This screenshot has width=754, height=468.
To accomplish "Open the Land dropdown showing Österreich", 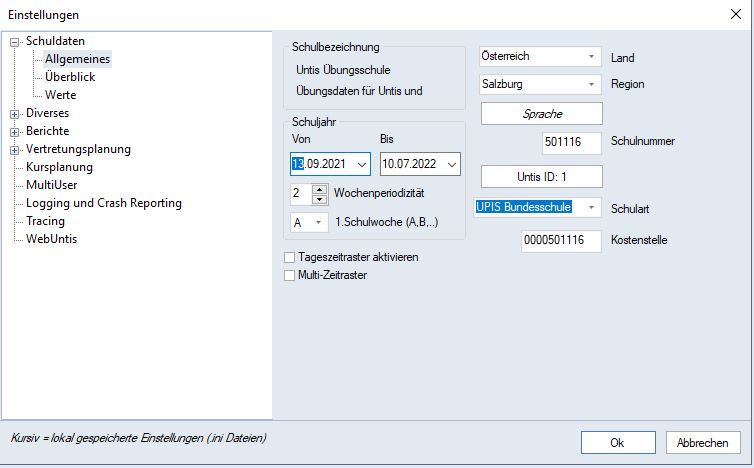I will [591, 58].
